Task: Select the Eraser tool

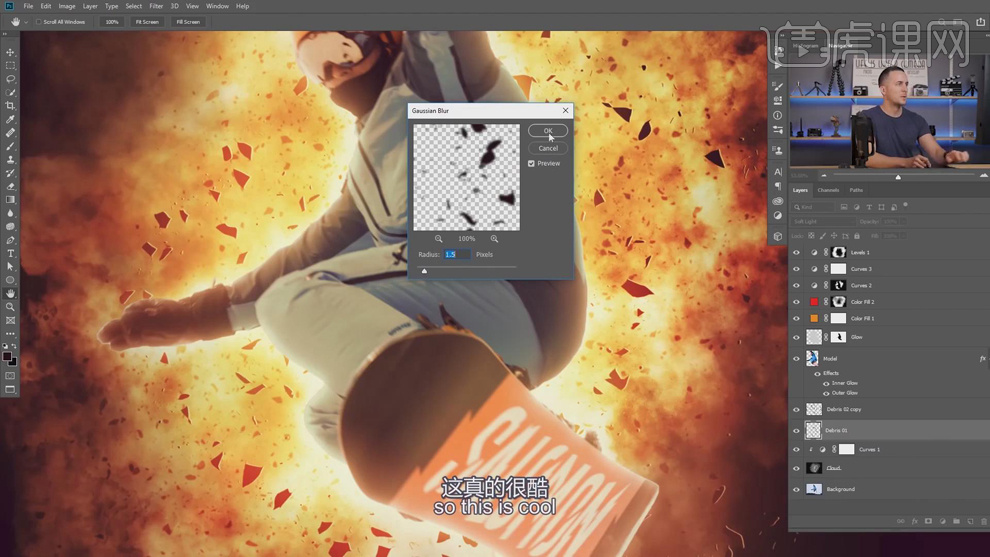Action: [x=10, y=186]
